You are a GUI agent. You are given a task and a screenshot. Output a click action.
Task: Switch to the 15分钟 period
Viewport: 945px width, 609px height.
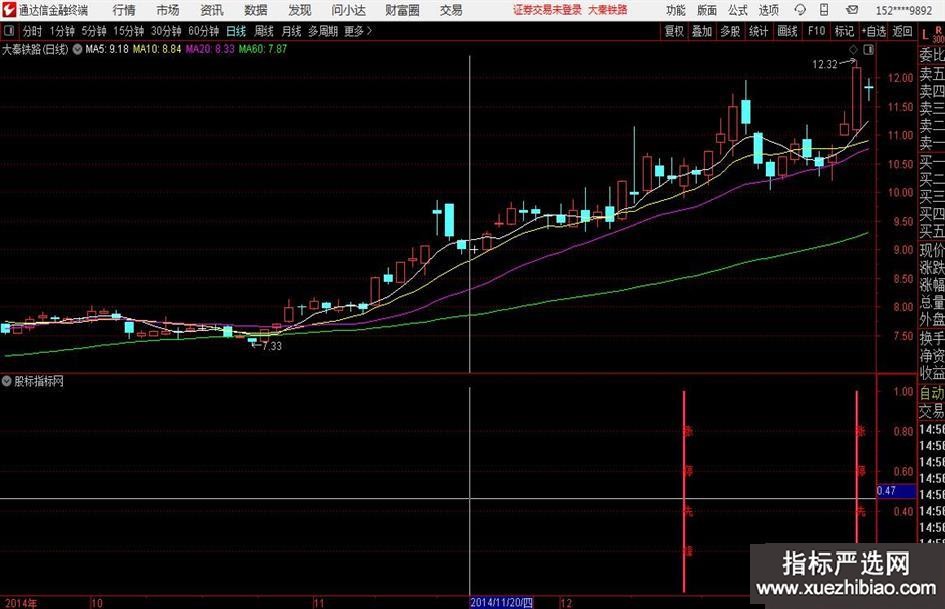(x=128, y=31)
